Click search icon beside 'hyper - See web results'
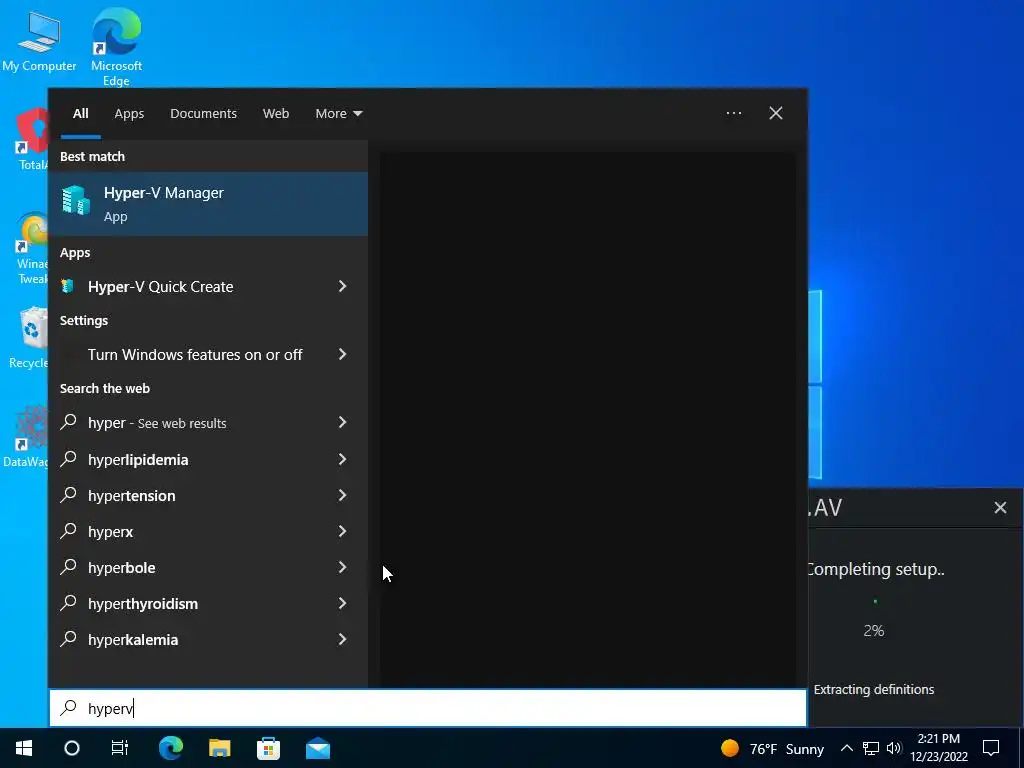Viewport: 1024px width, 768px height. pyautogui.click(x=69, y=422)
